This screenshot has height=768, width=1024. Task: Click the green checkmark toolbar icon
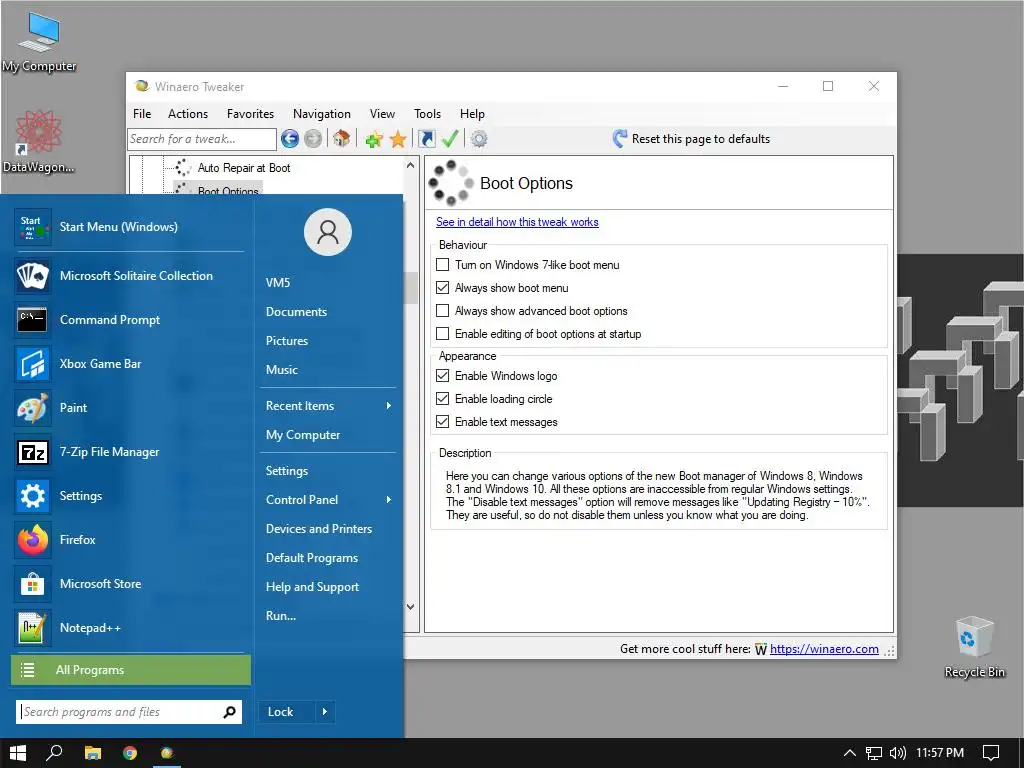(450, 138)
